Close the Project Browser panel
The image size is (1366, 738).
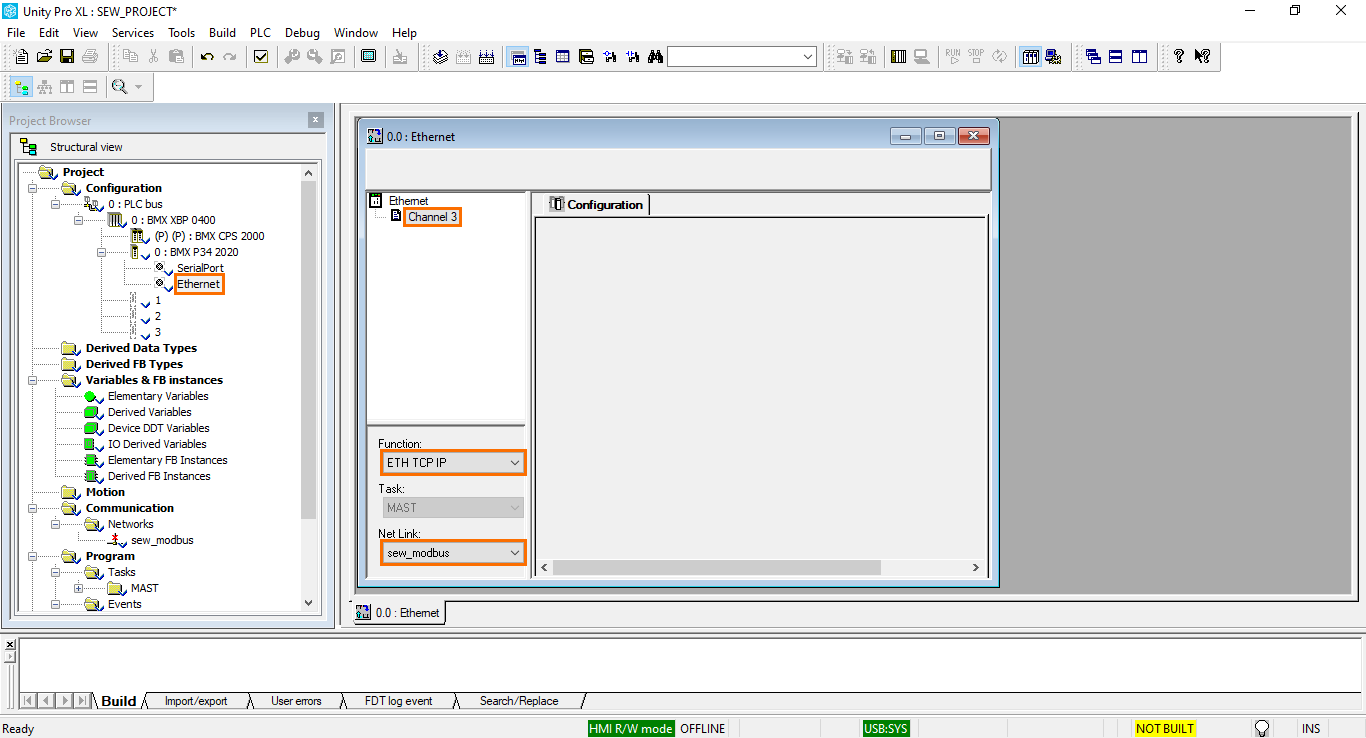click(316, 120)
